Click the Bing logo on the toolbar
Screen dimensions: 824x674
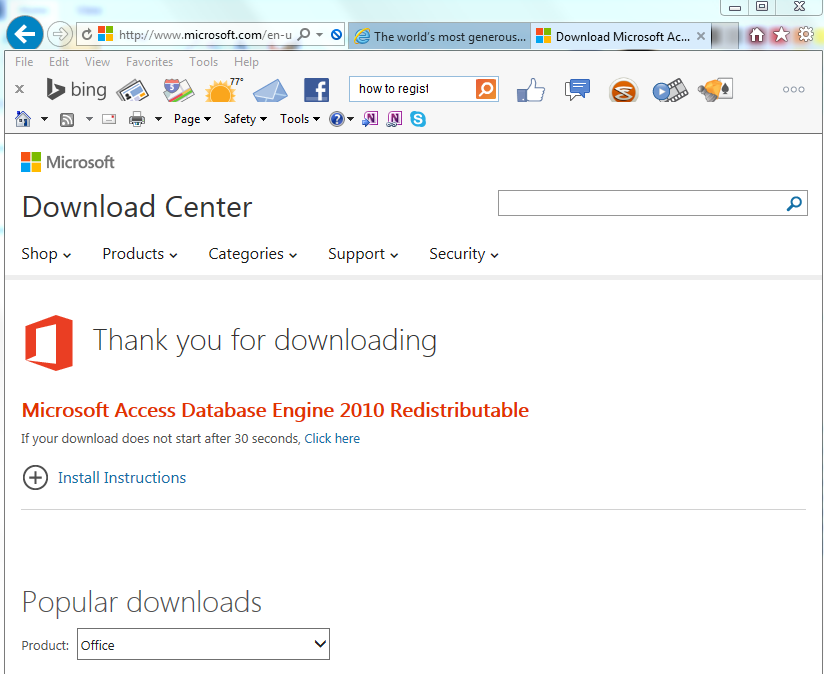click(77, 89)
